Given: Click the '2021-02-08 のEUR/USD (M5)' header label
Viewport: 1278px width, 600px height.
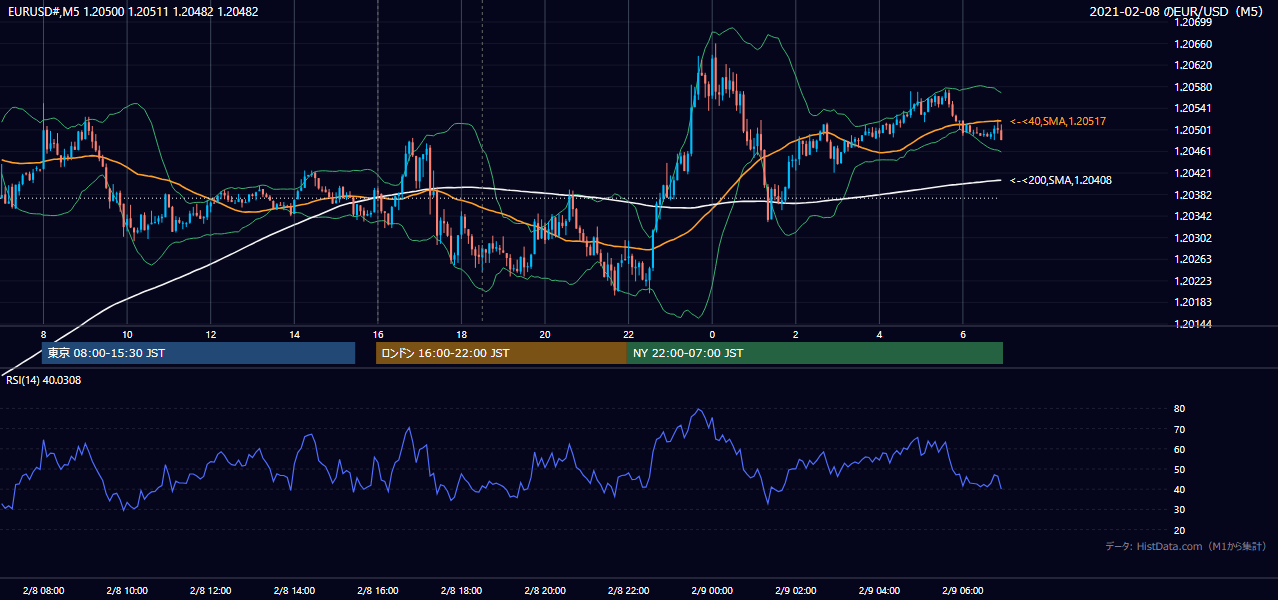Looking at the screenshot, I should click(x=1178, y=11).
